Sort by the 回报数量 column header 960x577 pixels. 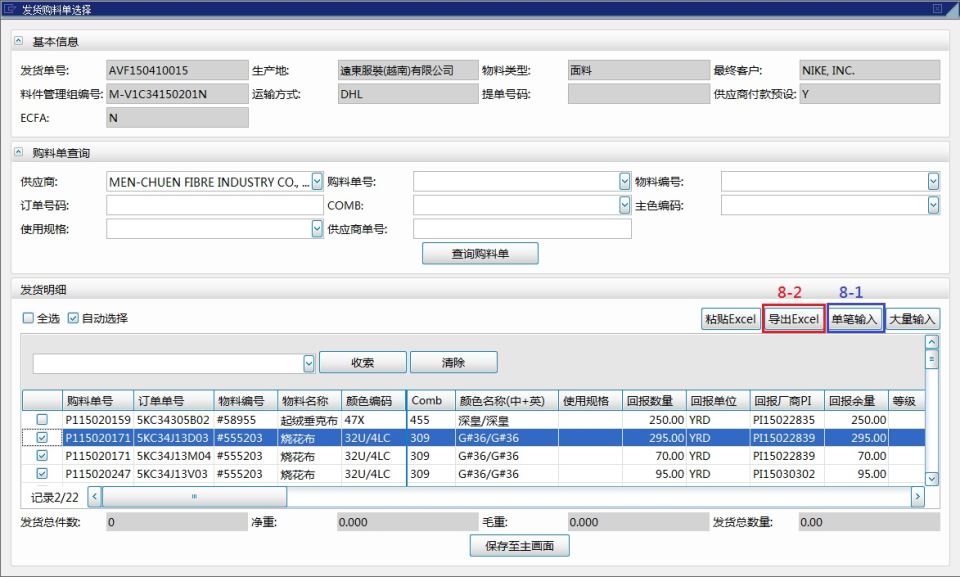point(656,401)
